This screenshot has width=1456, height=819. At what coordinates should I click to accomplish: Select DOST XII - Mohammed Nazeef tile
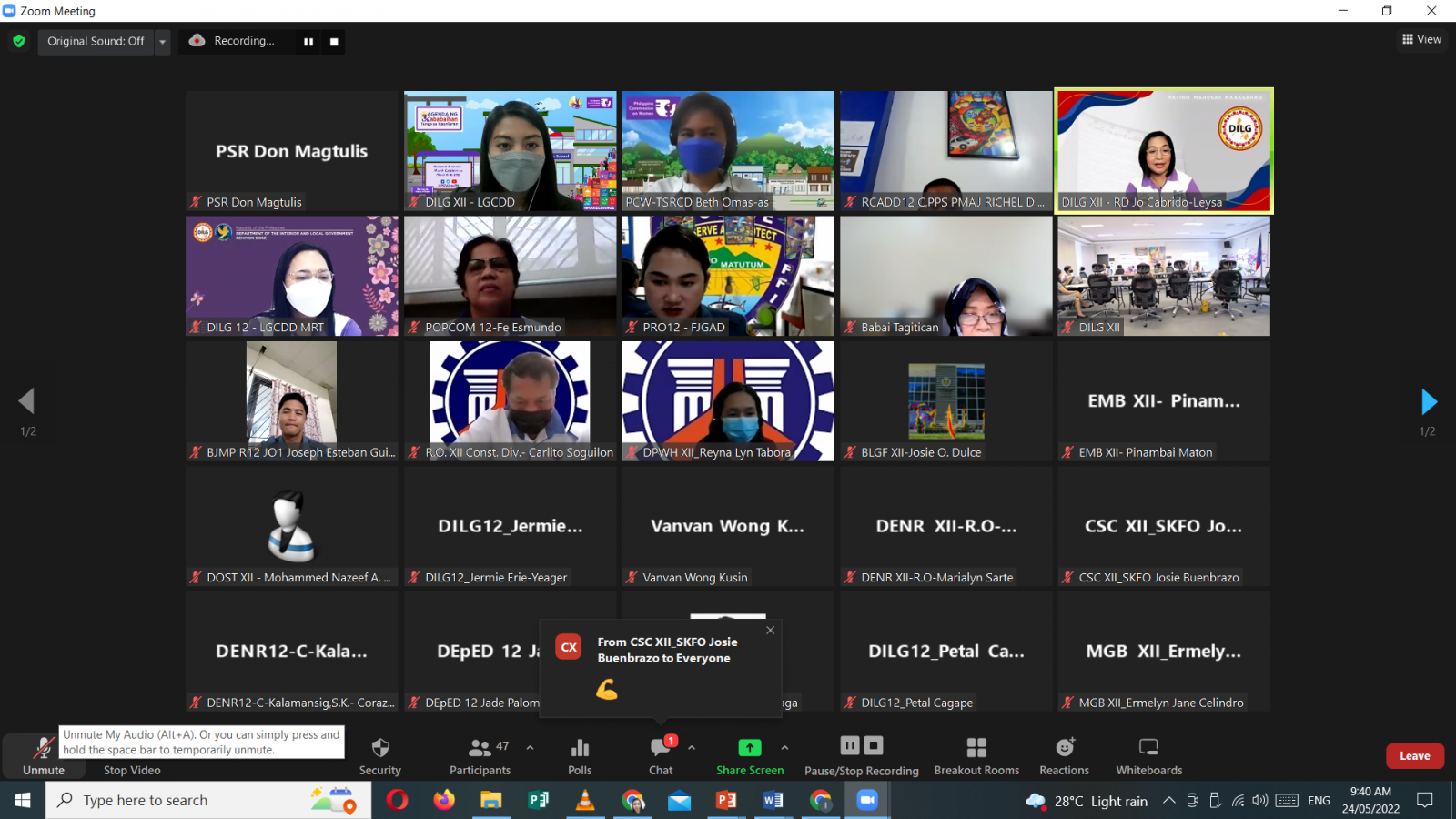click(x=292, y=526)
